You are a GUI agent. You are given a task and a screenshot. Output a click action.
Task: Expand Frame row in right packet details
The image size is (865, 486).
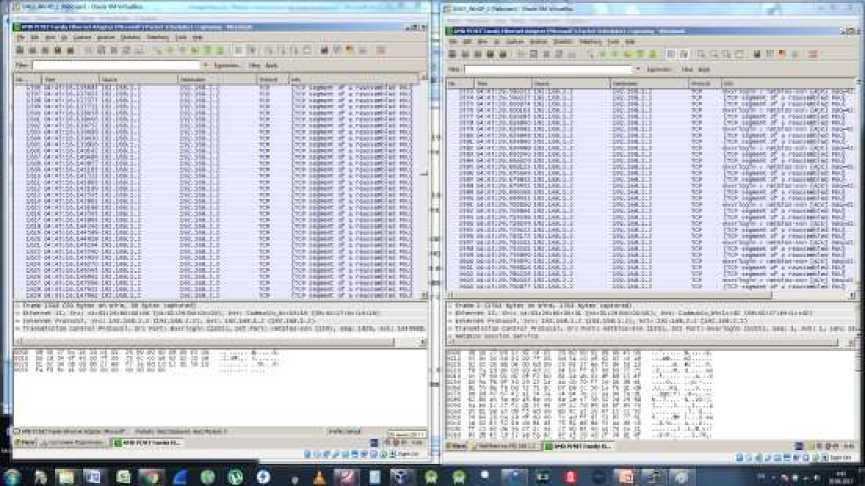(451, 306)
